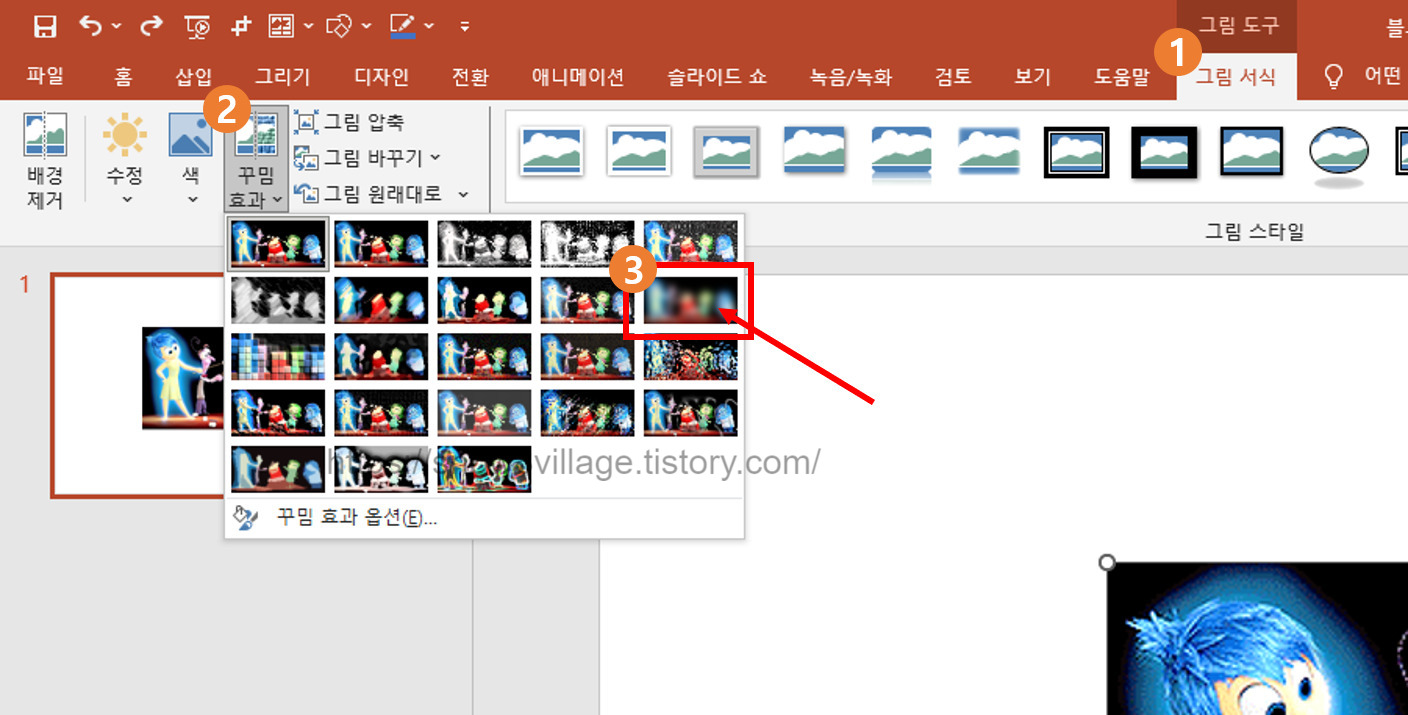Switch to the 녹음/녹화 tab

(851, 77)
